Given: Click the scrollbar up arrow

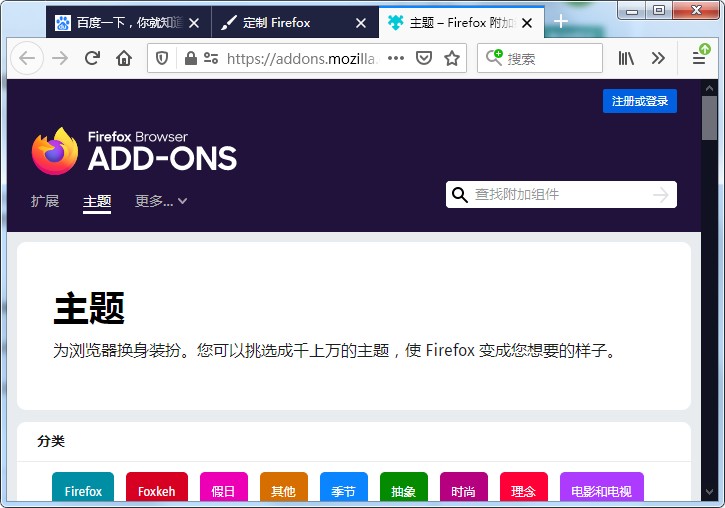Looking at the screenshot, I should tap(709, 87).
